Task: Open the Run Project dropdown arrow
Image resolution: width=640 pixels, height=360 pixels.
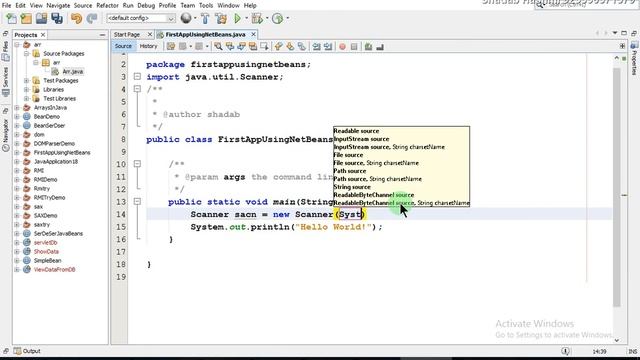Action: coord(246,18)
